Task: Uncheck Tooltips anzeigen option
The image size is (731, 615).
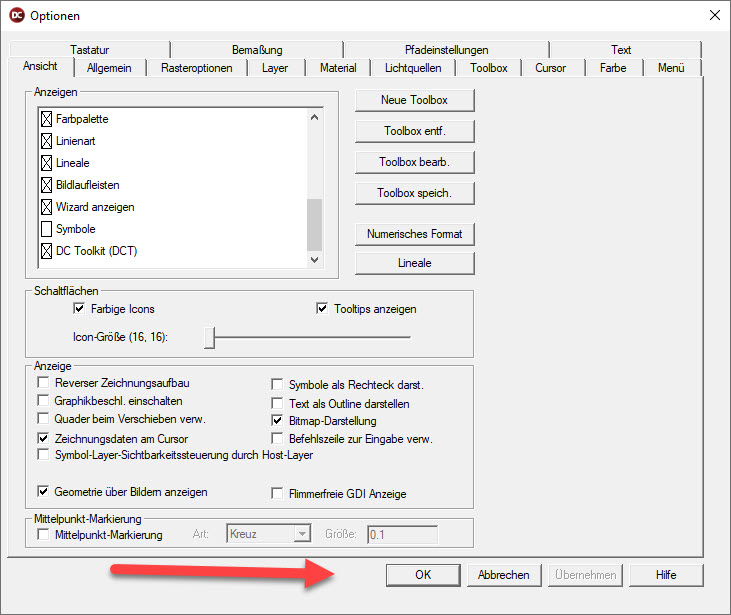Action: (322, 309)
